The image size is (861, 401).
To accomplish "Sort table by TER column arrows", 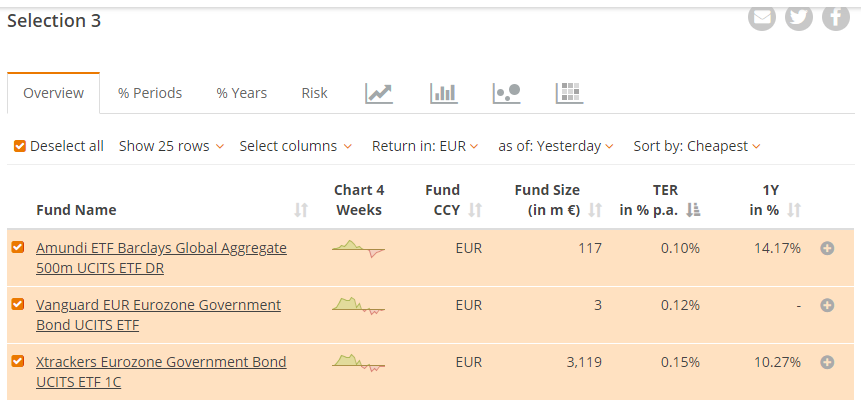I will click(x=695, y=210).
